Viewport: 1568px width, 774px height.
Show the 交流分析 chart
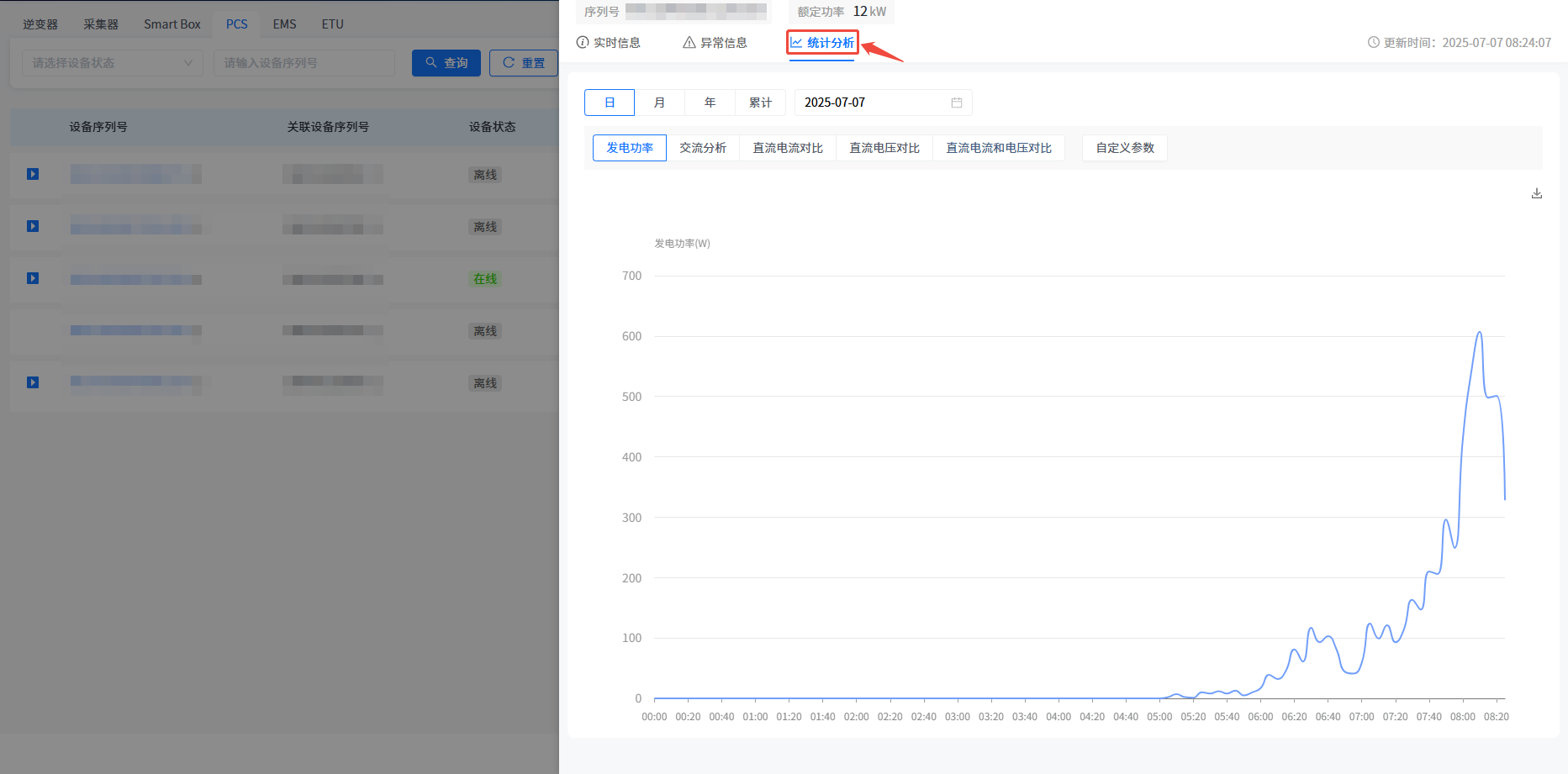pyautogui.click(x=703, y=148)
